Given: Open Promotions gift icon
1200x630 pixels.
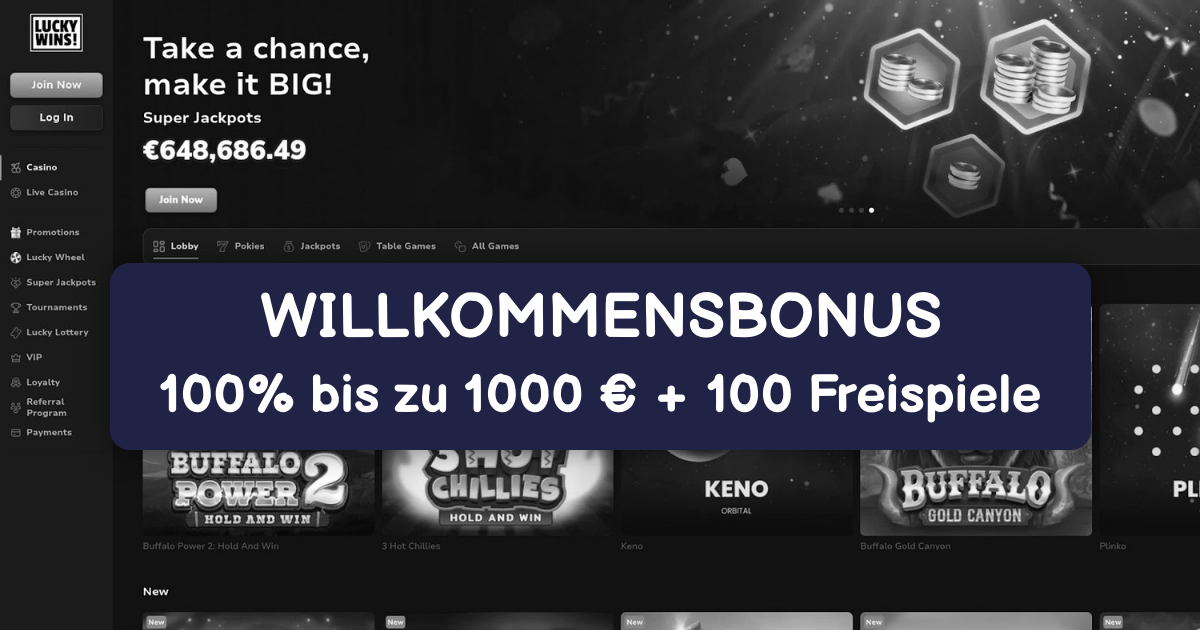Looking at the screenshot, I should [x=16, y=232].
